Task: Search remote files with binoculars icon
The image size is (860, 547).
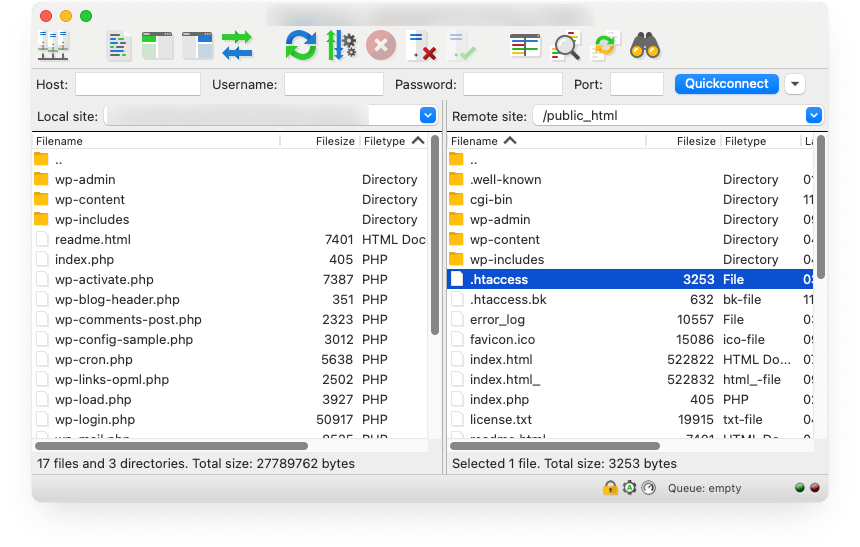Action: 645,45
